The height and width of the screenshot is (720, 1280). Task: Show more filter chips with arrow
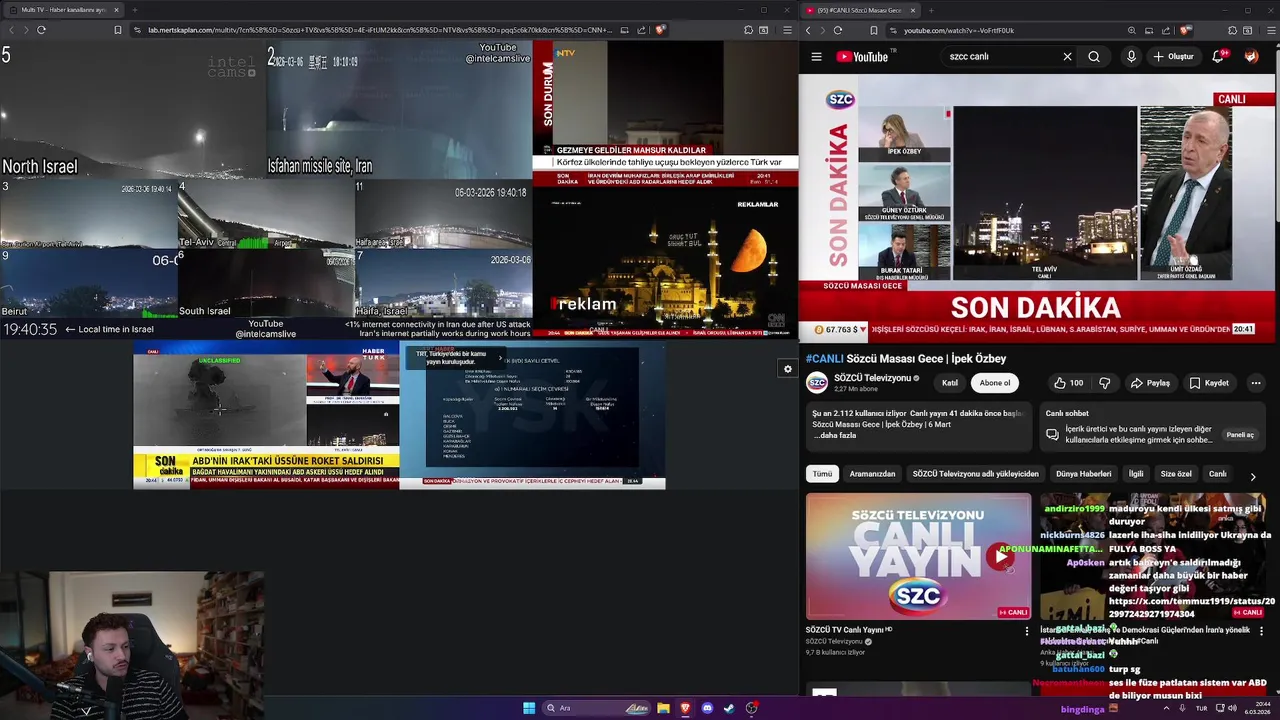[x=1253, y=477]
